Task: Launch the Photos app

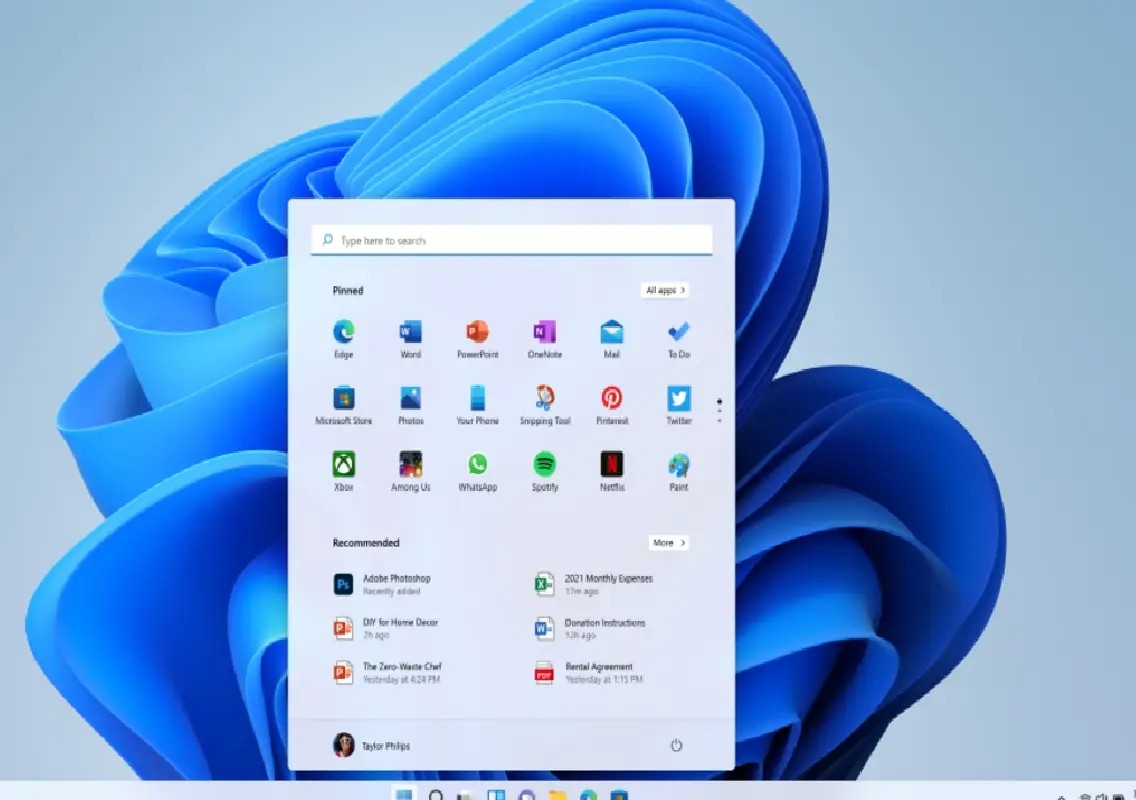Action: pyautogui.click(x=410, y=405)
